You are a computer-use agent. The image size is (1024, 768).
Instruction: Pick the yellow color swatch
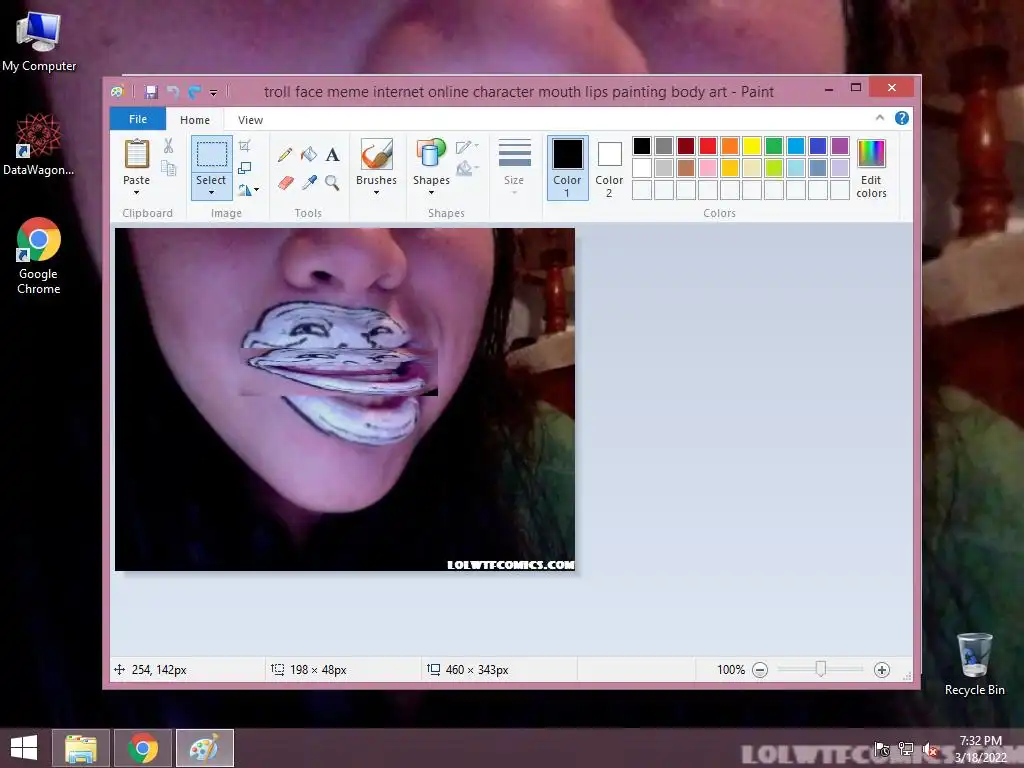click(752, 146)
